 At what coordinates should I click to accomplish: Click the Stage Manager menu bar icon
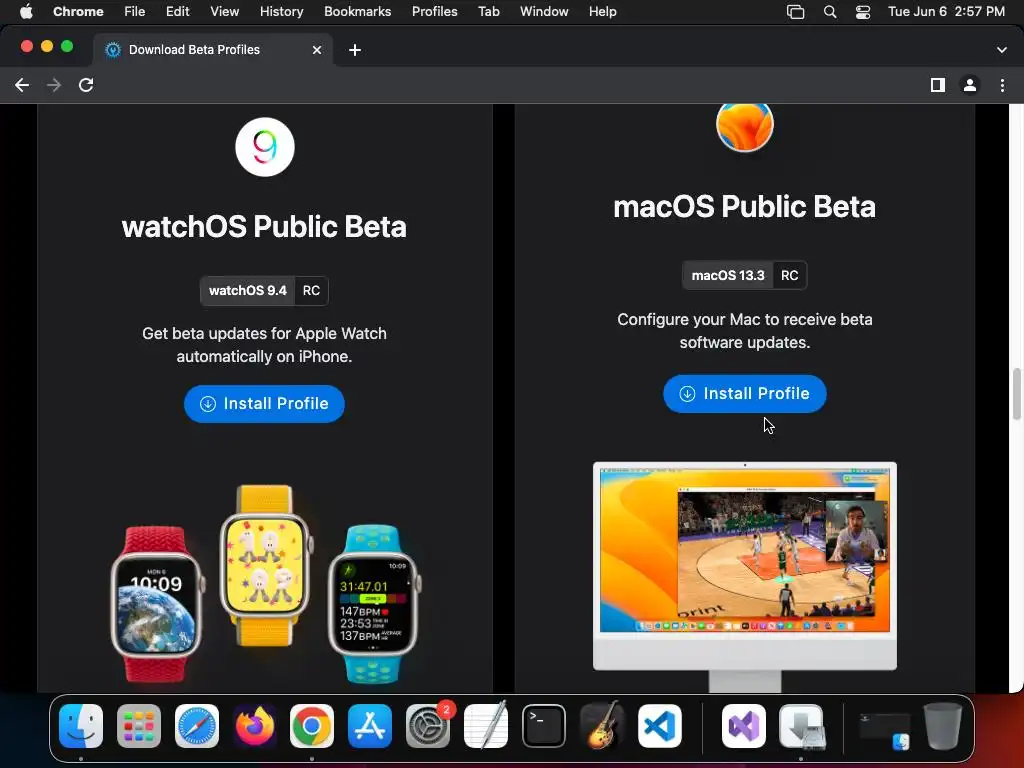coord(795,12)
